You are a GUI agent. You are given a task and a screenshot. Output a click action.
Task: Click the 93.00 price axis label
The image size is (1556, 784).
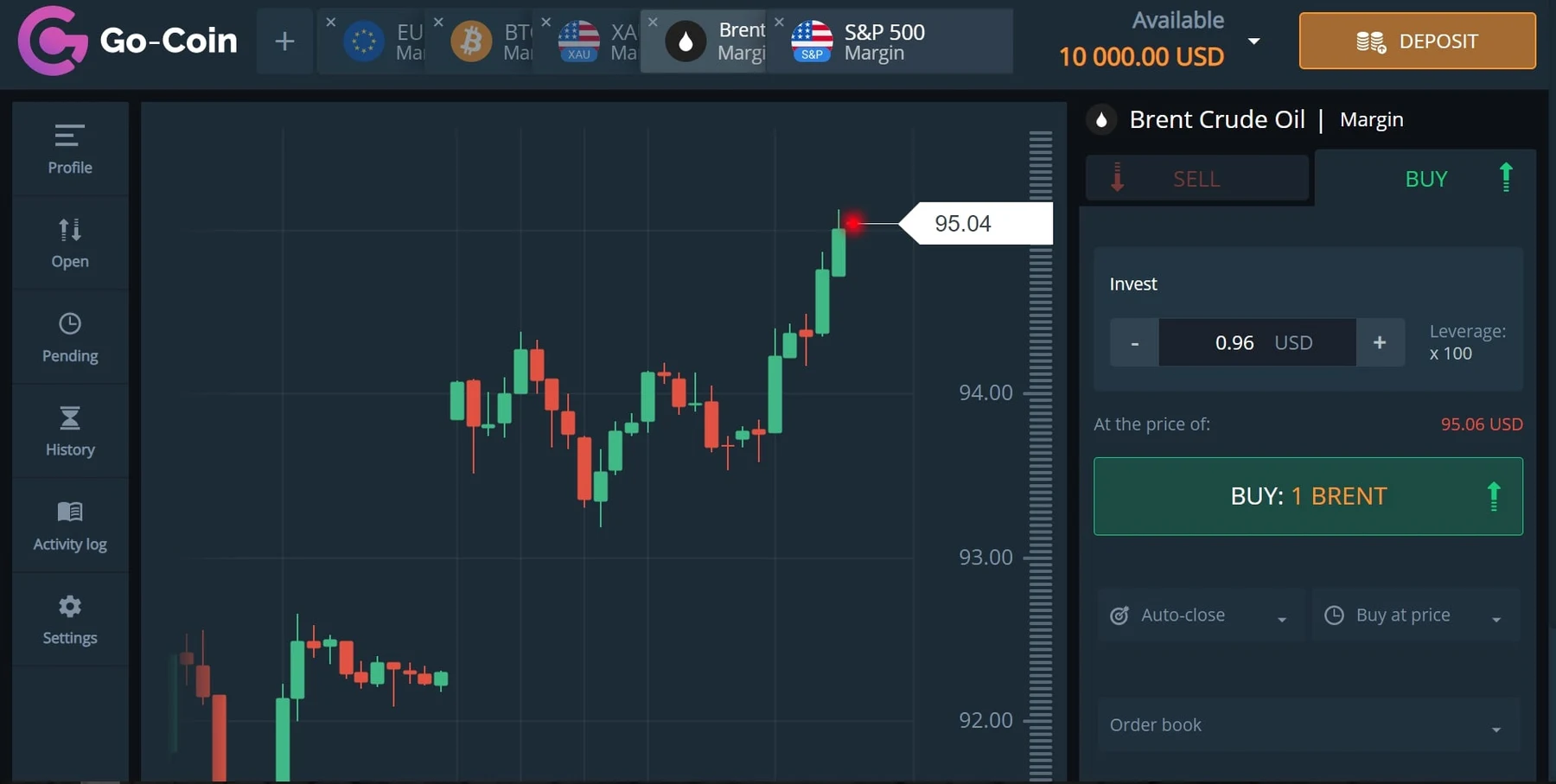tap(985, 557)
